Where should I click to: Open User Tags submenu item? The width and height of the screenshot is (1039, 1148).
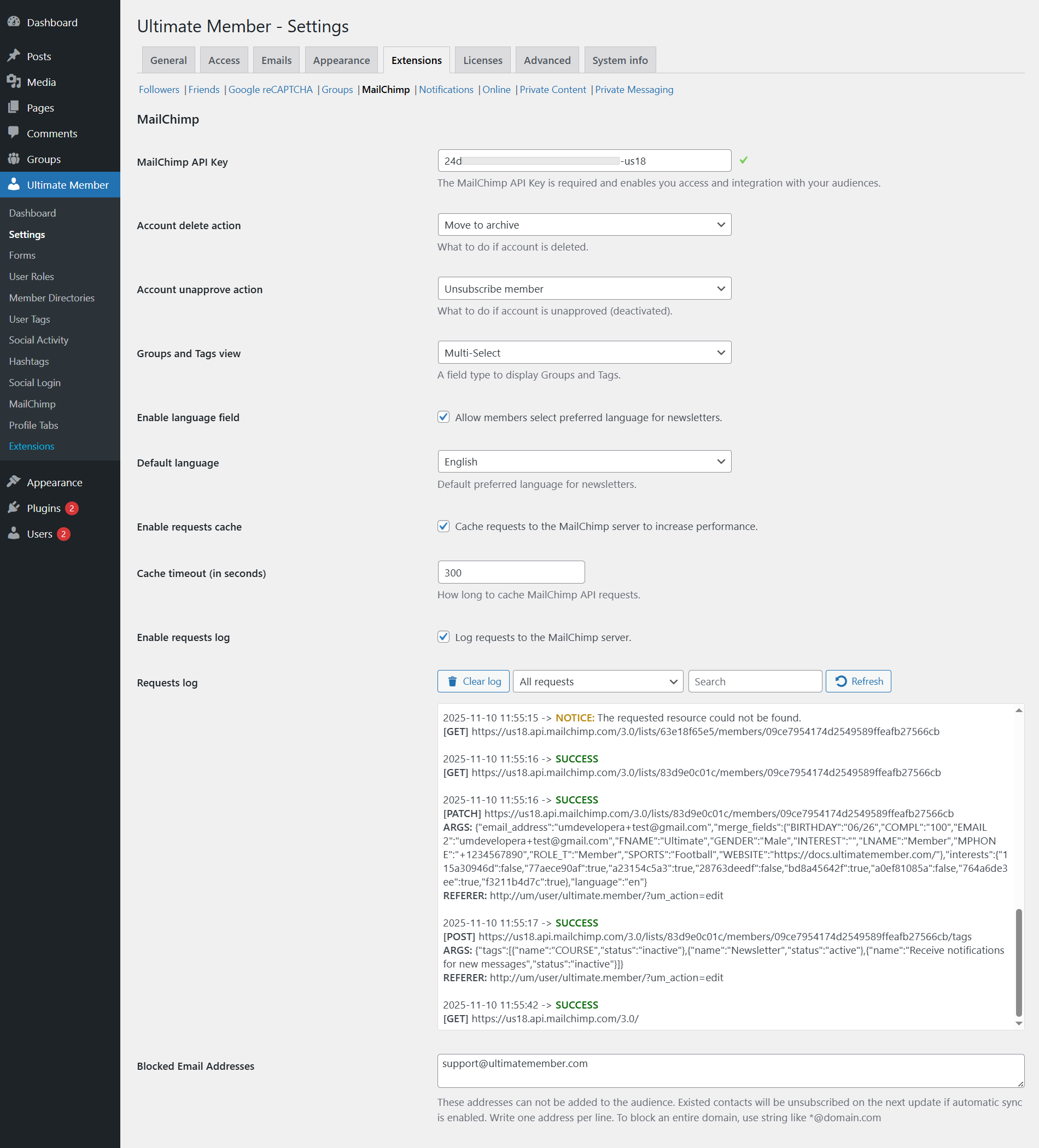[30, 319]
